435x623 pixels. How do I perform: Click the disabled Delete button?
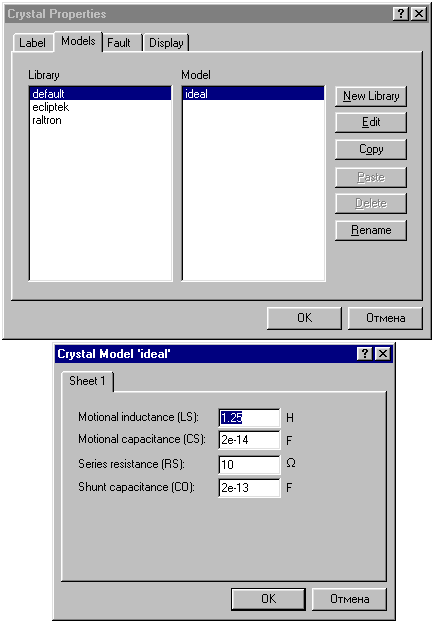(x=371, y=203)
